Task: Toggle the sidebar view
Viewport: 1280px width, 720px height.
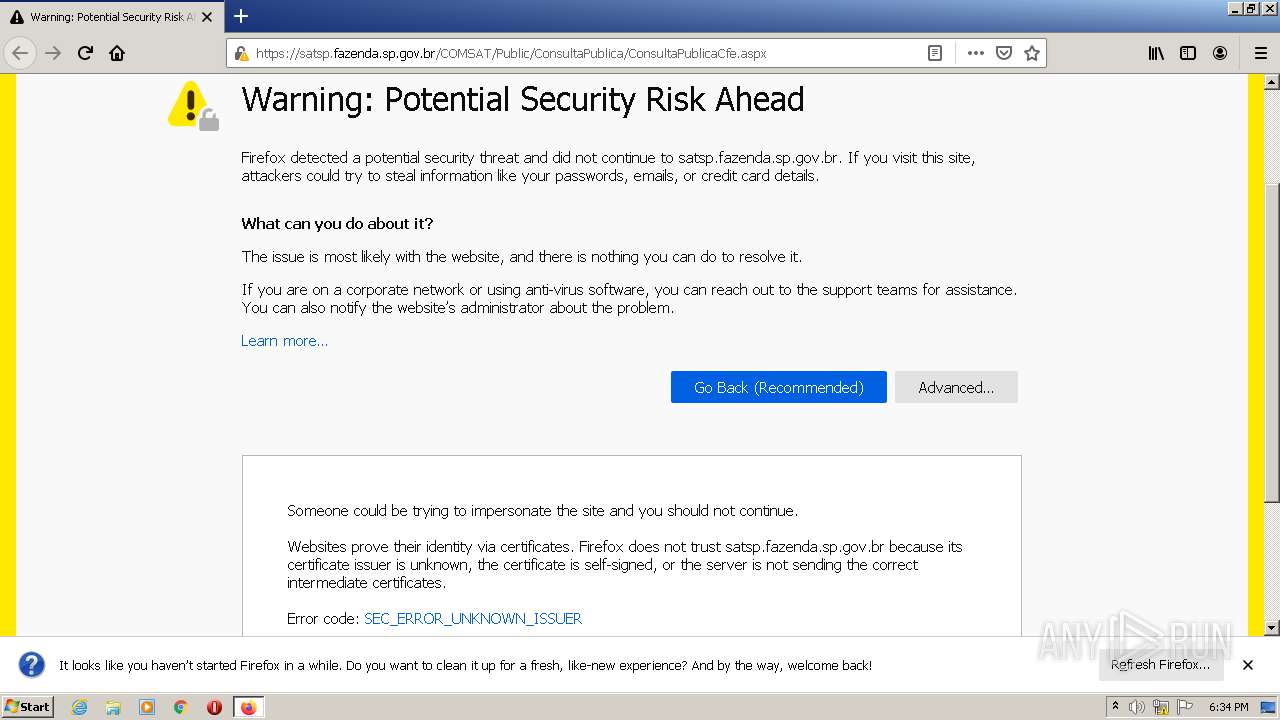Action: (x=1188, y=53)
